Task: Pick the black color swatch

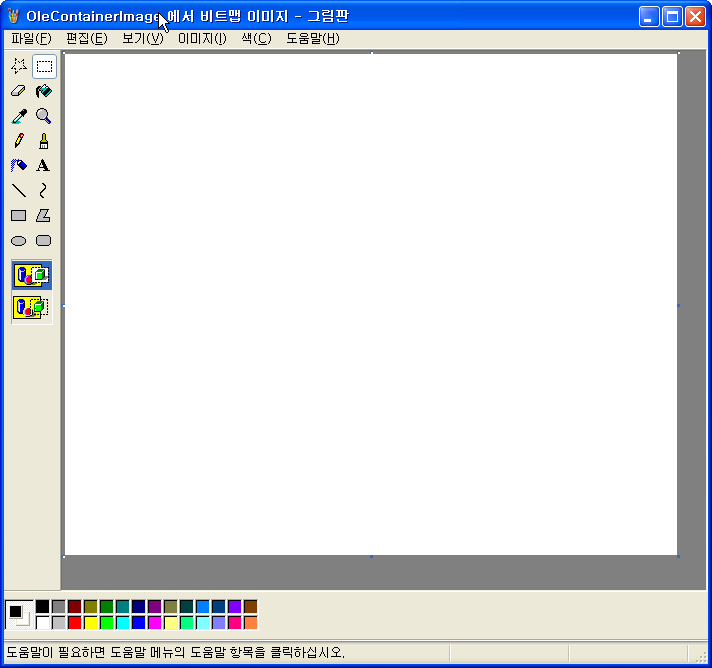Action: 43,606
